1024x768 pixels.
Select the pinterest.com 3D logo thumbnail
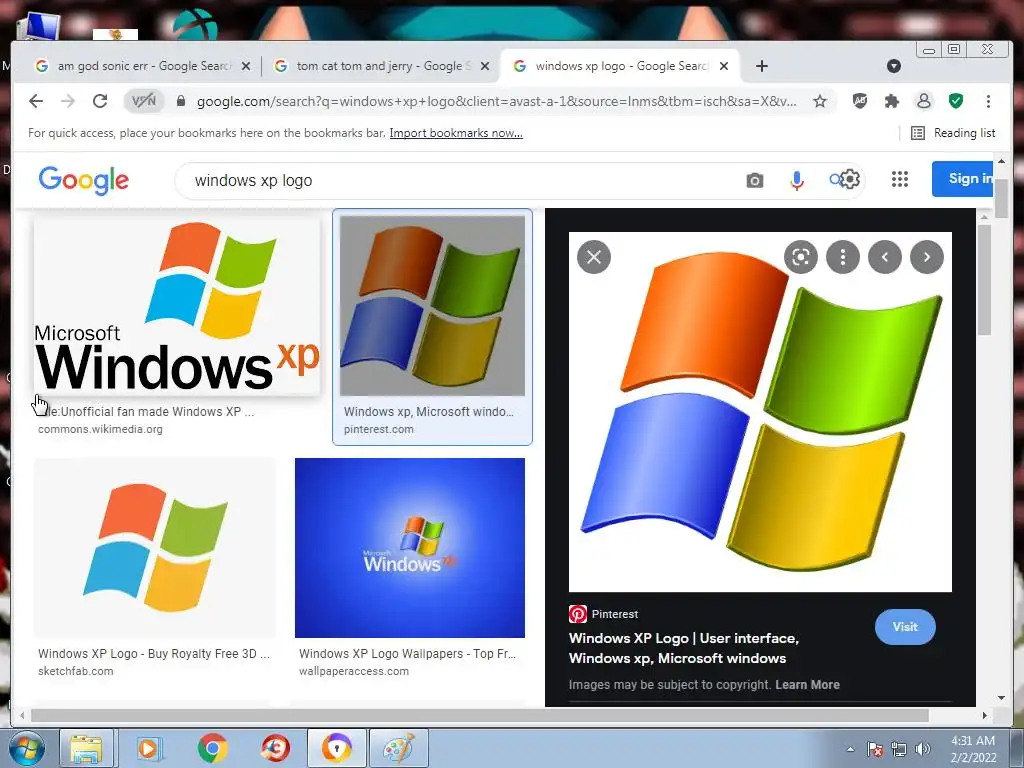432,306
